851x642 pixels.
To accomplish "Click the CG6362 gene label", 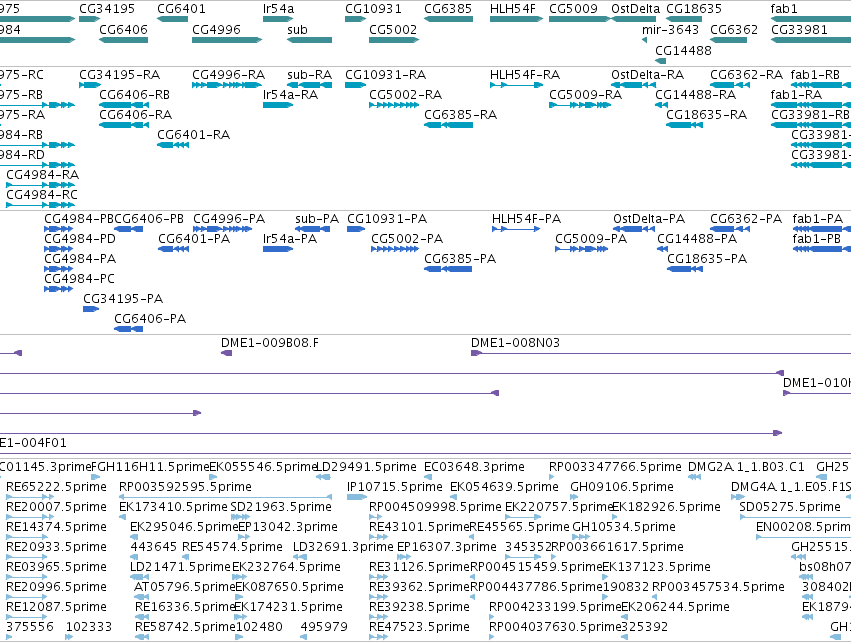I will coord(734,29).
